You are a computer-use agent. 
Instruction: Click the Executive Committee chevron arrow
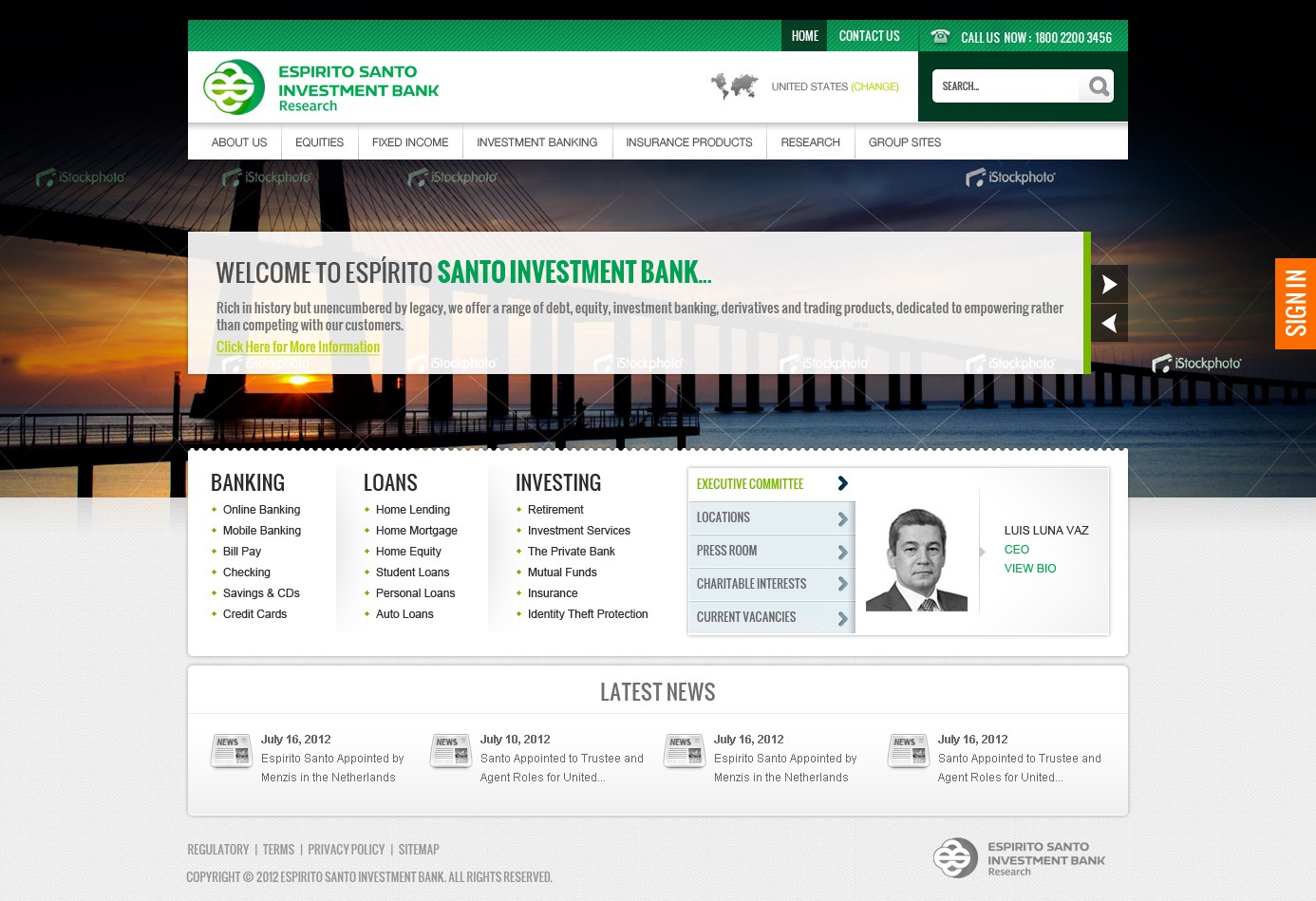[x=842, y=483]
